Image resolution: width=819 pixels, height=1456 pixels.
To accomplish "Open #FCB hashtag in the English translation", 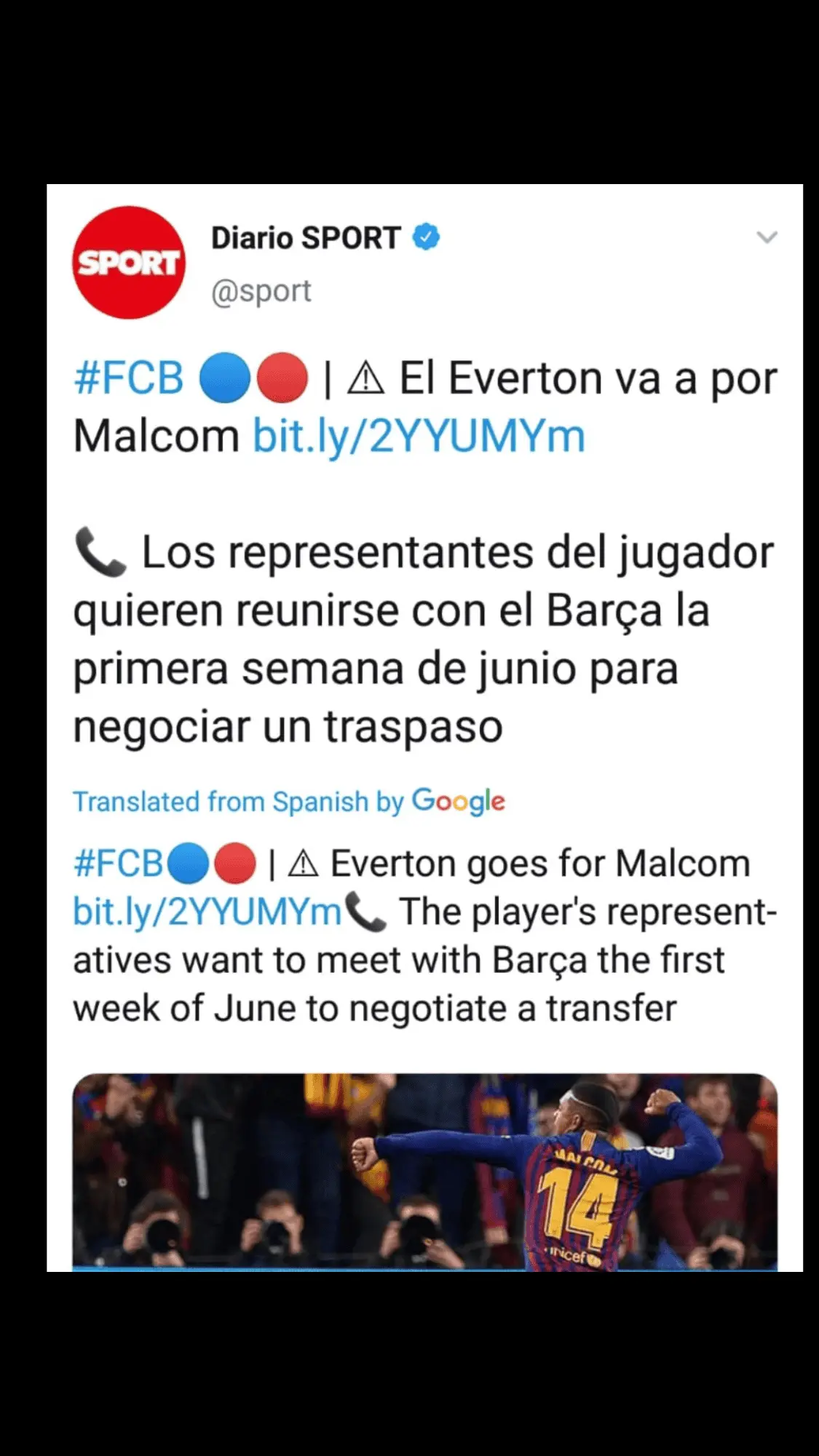I will (x=119, y=864).
